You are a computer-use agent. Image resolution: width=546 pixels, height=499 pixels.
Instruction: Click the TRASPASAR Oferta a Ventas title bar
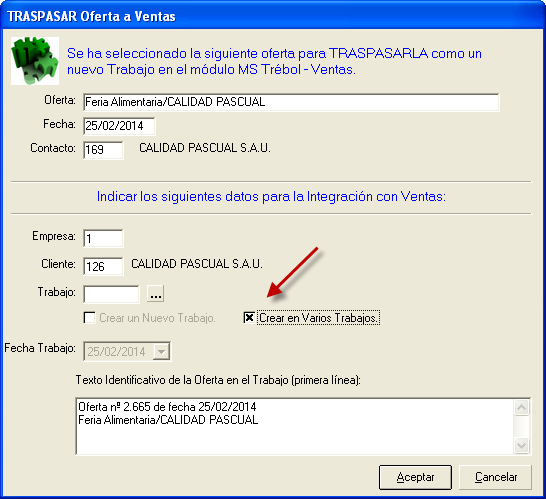click(x=273, y=16)
